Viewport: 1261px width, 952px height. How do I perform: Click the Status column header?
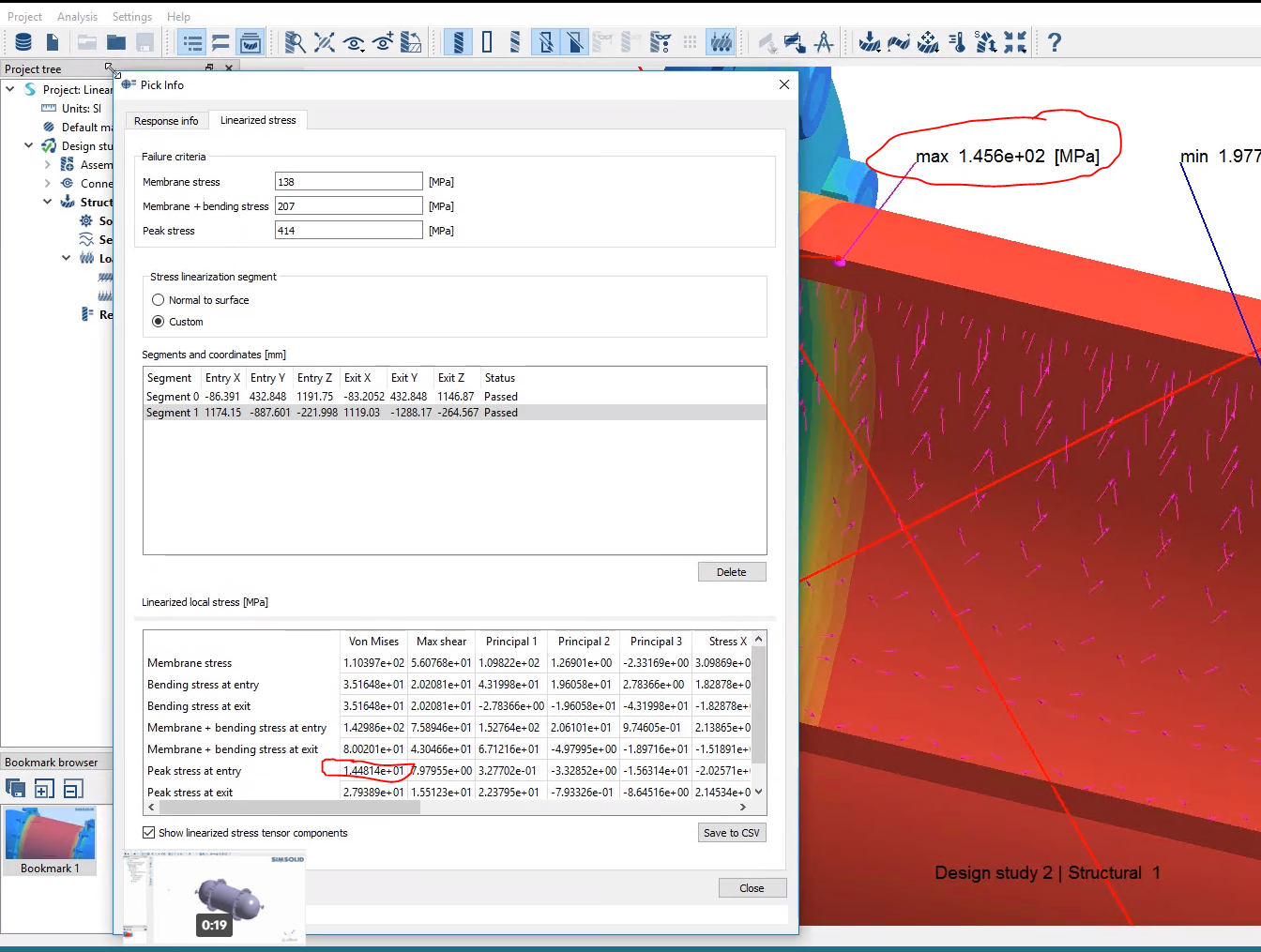pos(500,378)
